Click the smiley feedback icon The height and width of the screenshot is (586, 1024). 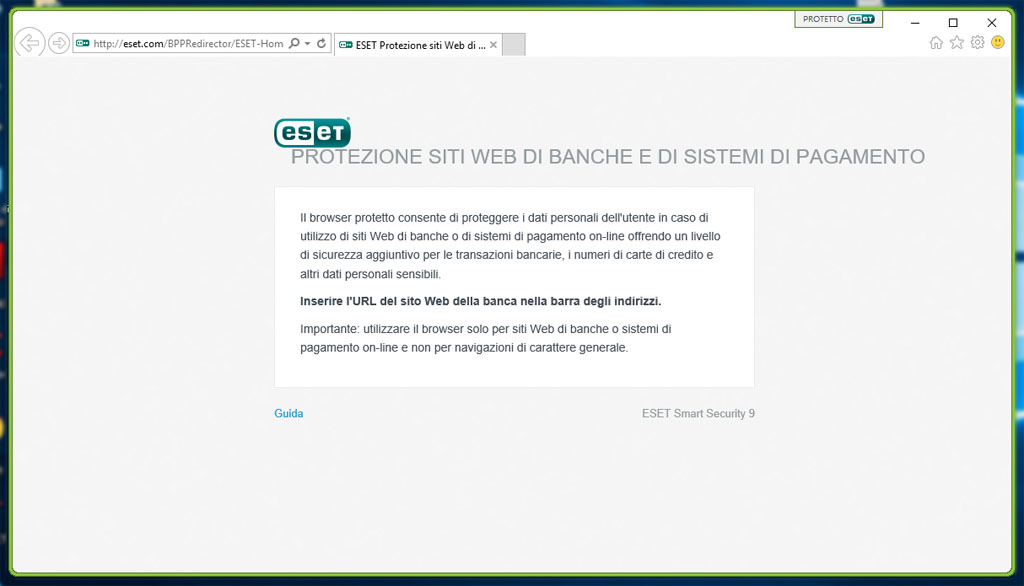tap(998, 42)
